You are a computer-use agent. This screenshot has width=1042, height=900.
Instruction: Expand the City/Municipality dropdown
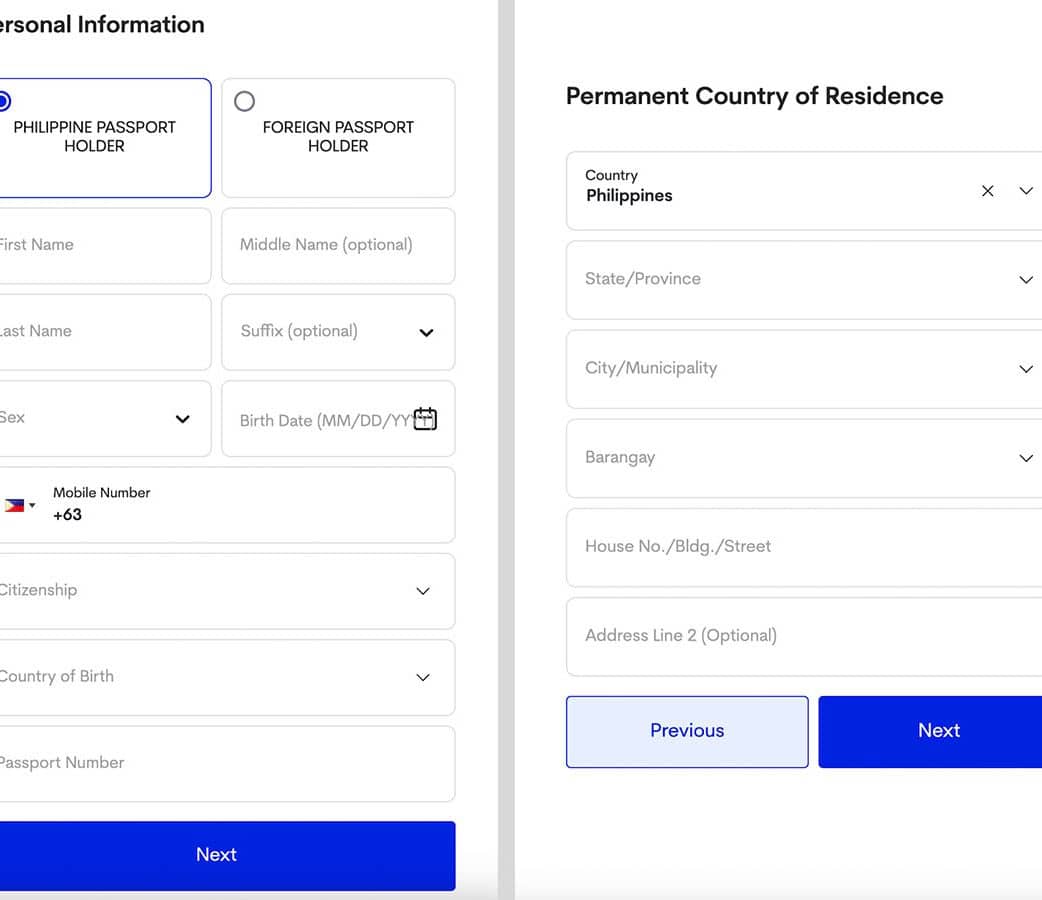(1026, 369)
